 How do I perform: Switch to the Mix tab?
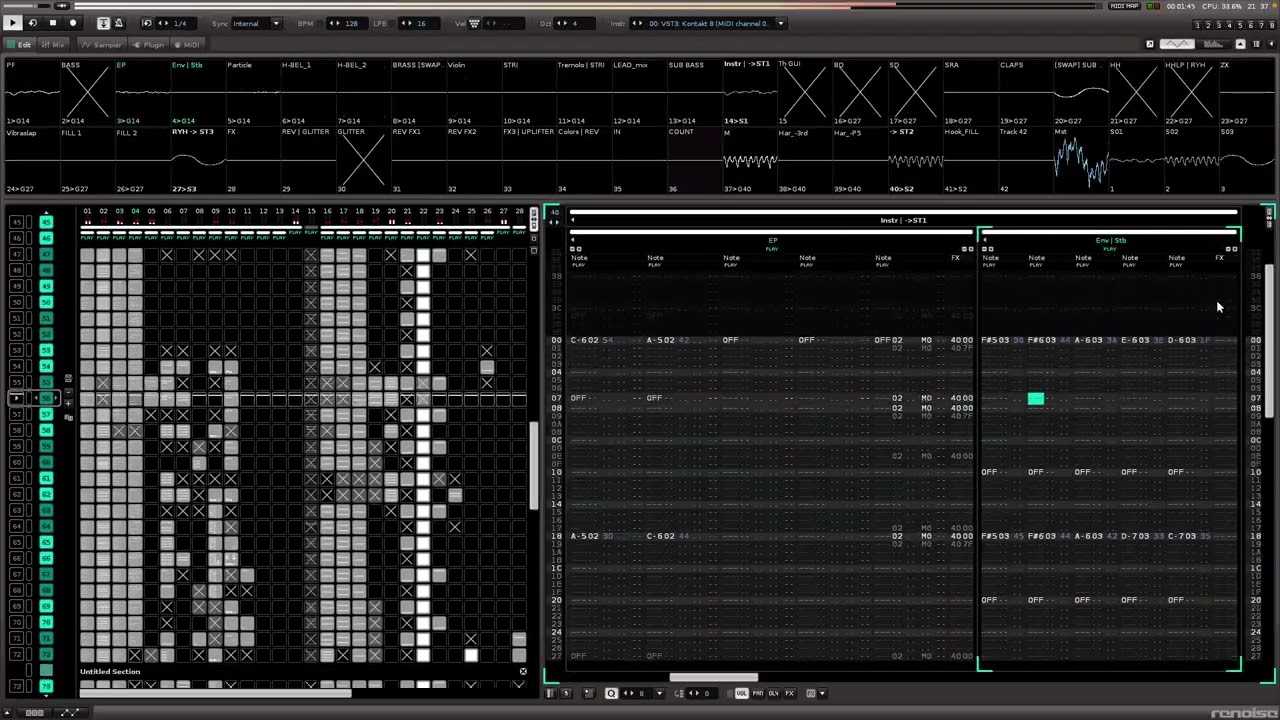pos(53,44)
